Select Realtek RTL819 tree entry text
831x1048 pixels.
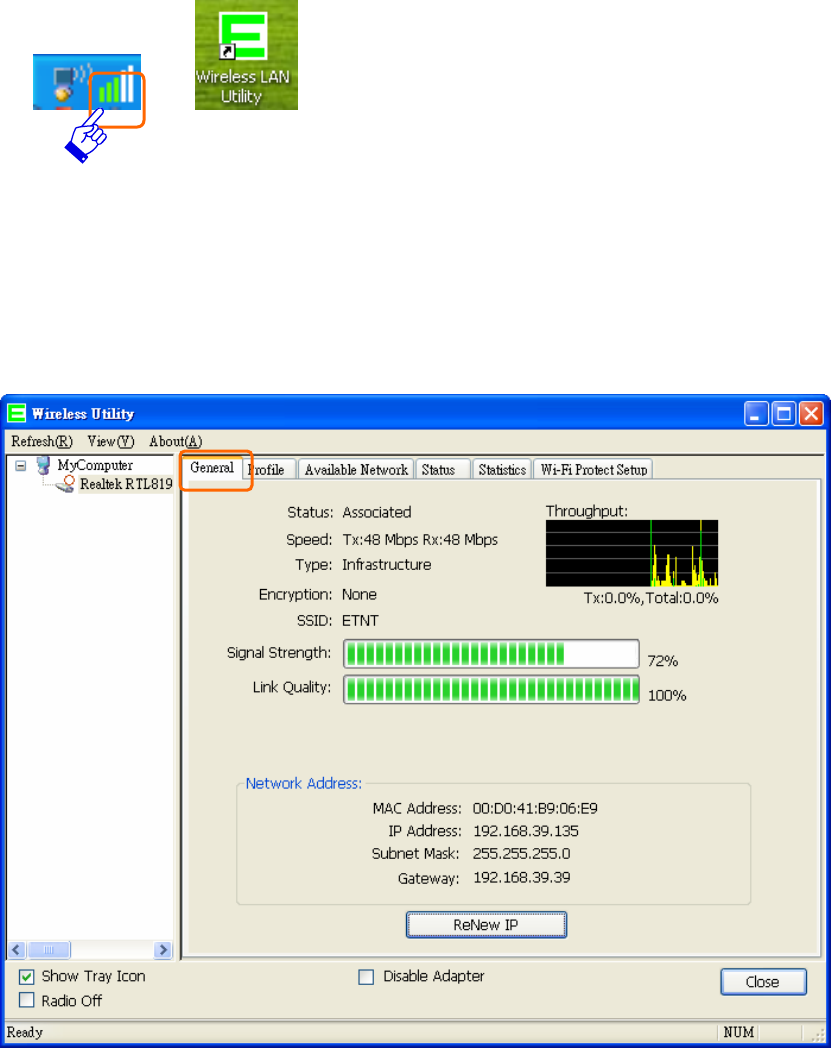tap(126, 485)
